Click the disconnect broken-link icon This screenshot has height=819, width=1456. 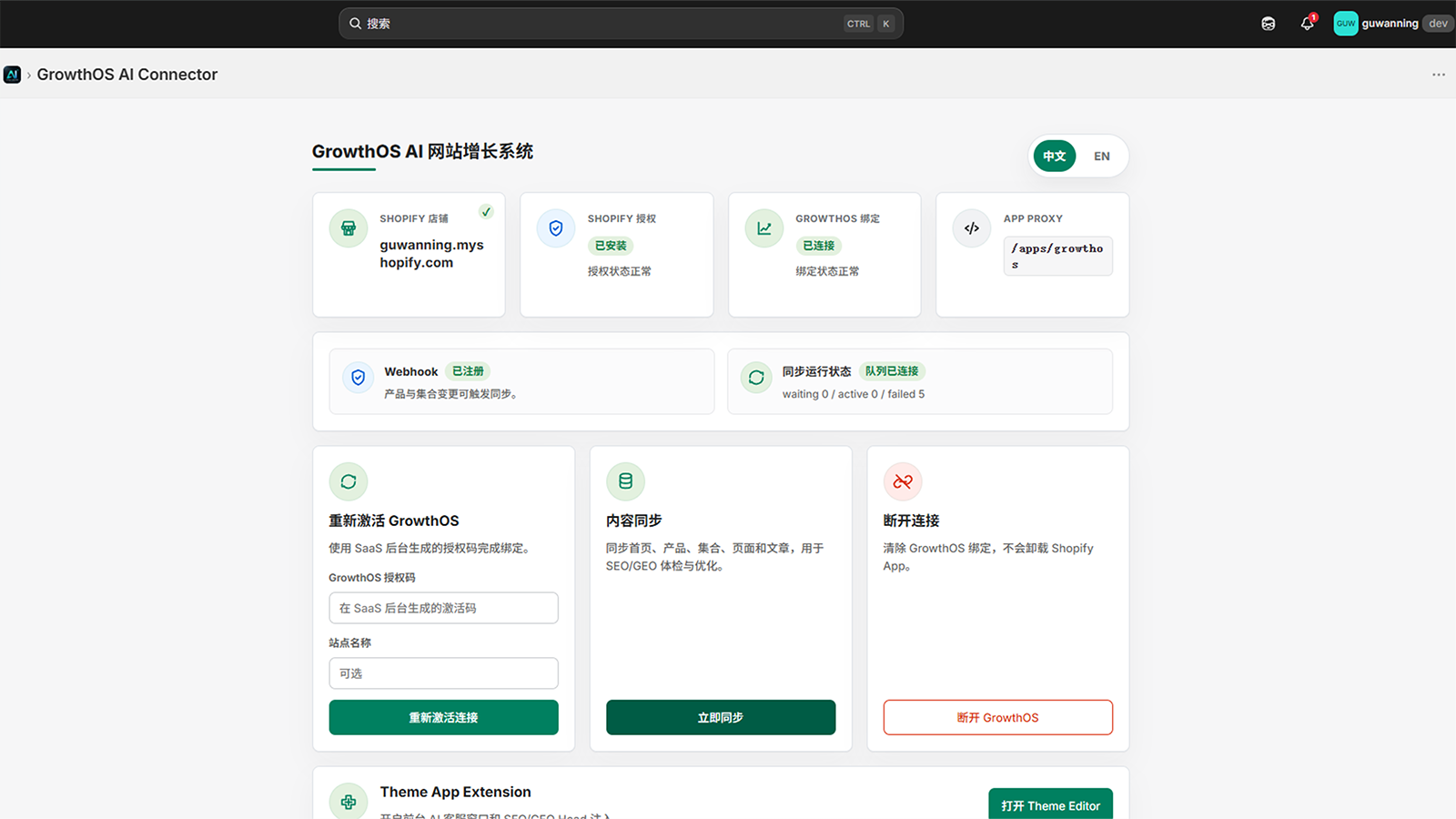(x=903, y=481)
